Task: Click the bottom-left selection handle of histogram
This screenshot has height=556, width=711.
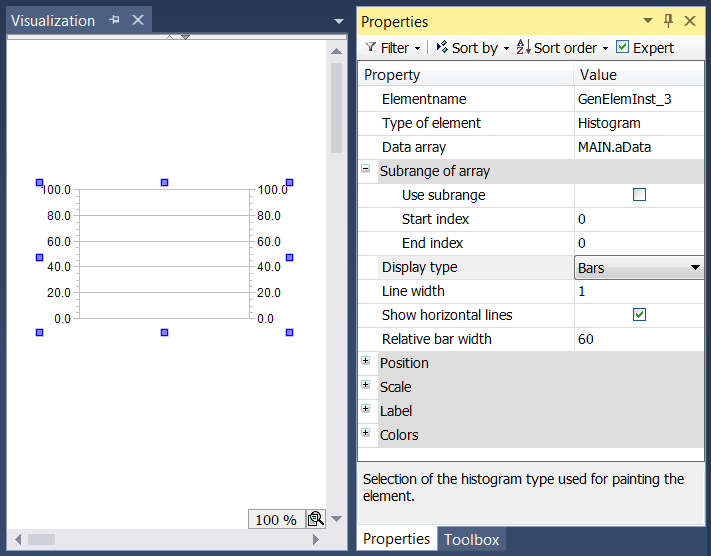Action: (39, 332)
